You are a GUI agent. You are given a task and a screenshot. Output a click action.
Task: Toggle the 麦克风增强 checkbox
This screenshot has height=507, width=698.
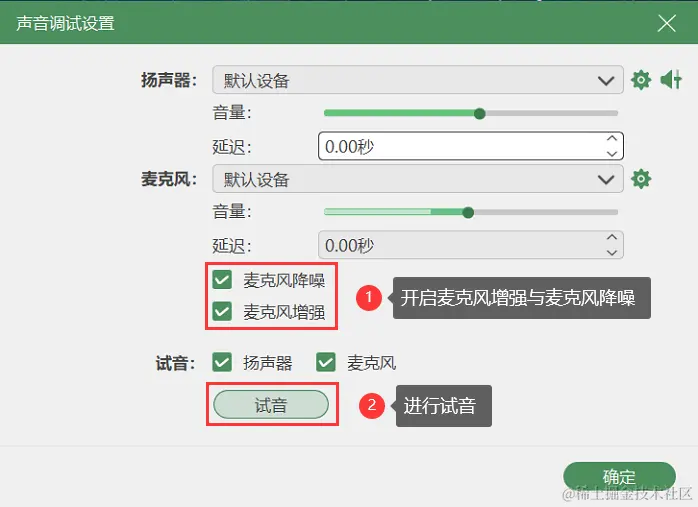click(222, 312)
